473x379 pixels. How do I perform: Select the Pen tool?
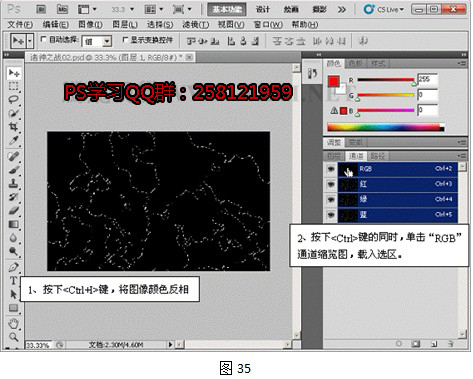click(x=14, y=267)
